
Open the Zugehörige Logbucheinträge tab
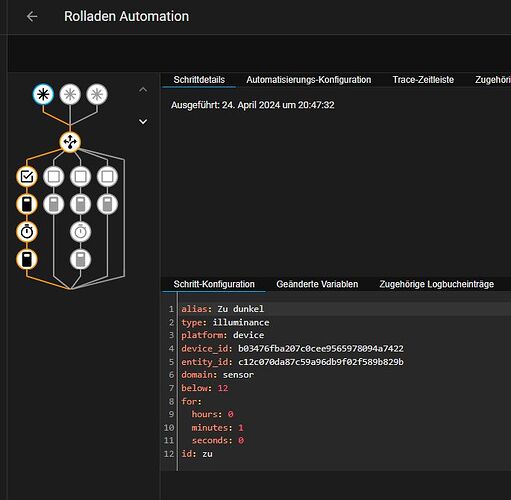pyautogui.click(x=437, y=284)
